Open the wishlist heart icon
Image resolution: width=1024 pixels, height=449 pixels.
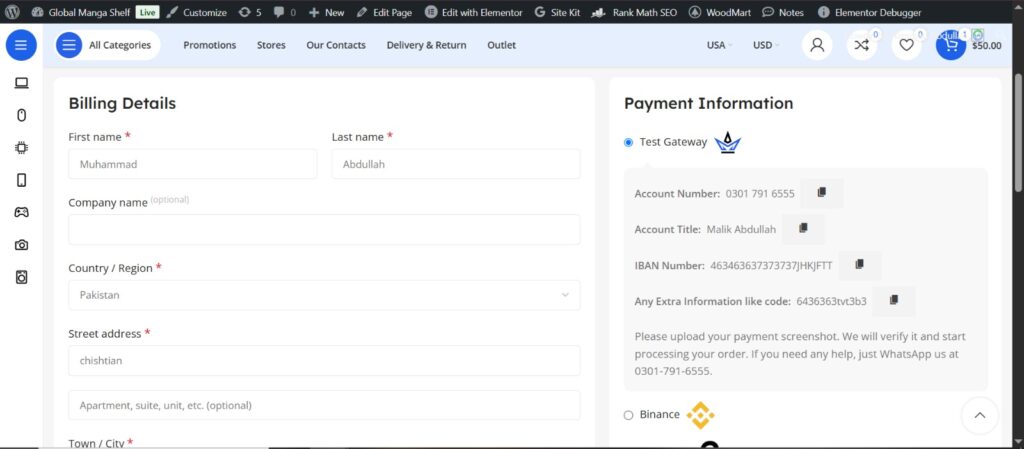[x=906, y=45]
